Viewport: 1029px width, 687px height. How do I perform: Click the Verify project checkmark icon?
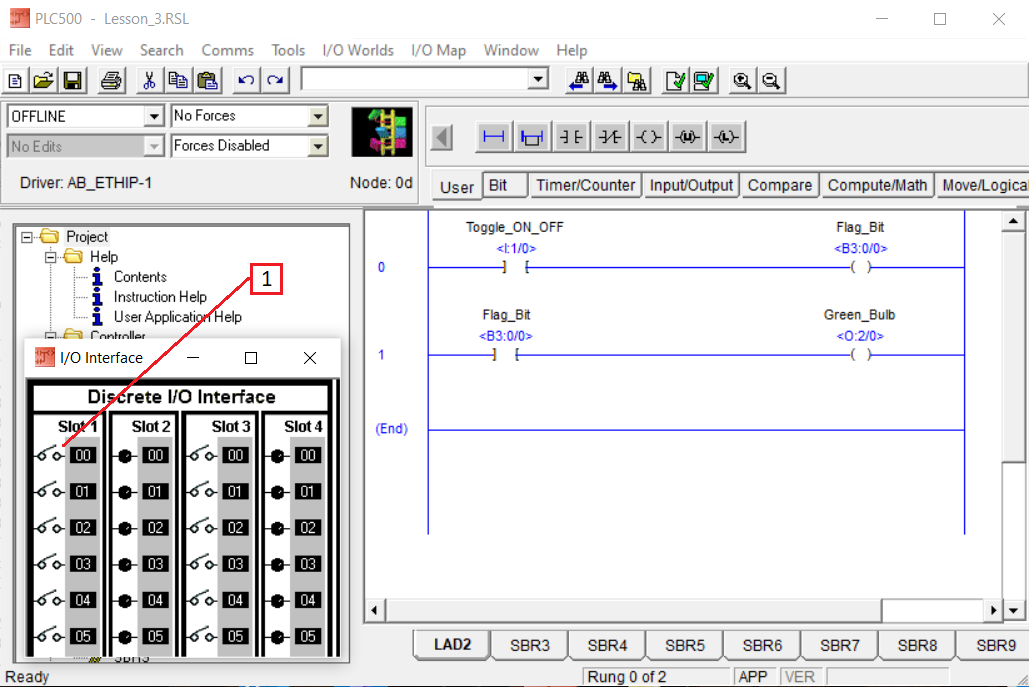coord(704,81)
